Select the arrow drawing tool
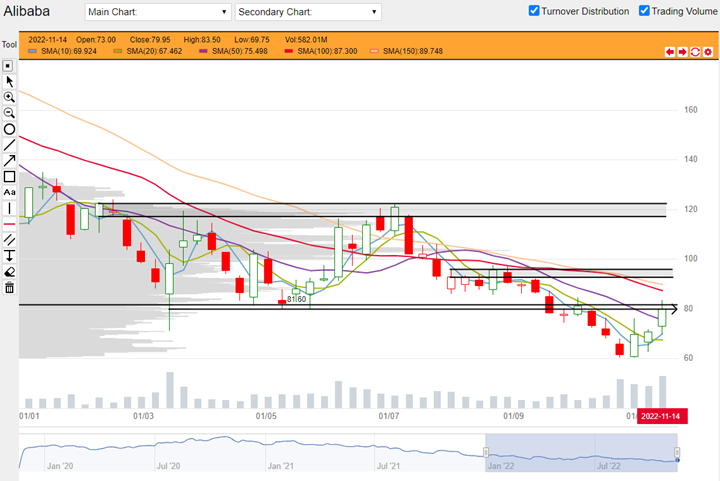Viewport: 720px width, 481px height. tap(9, 161)
